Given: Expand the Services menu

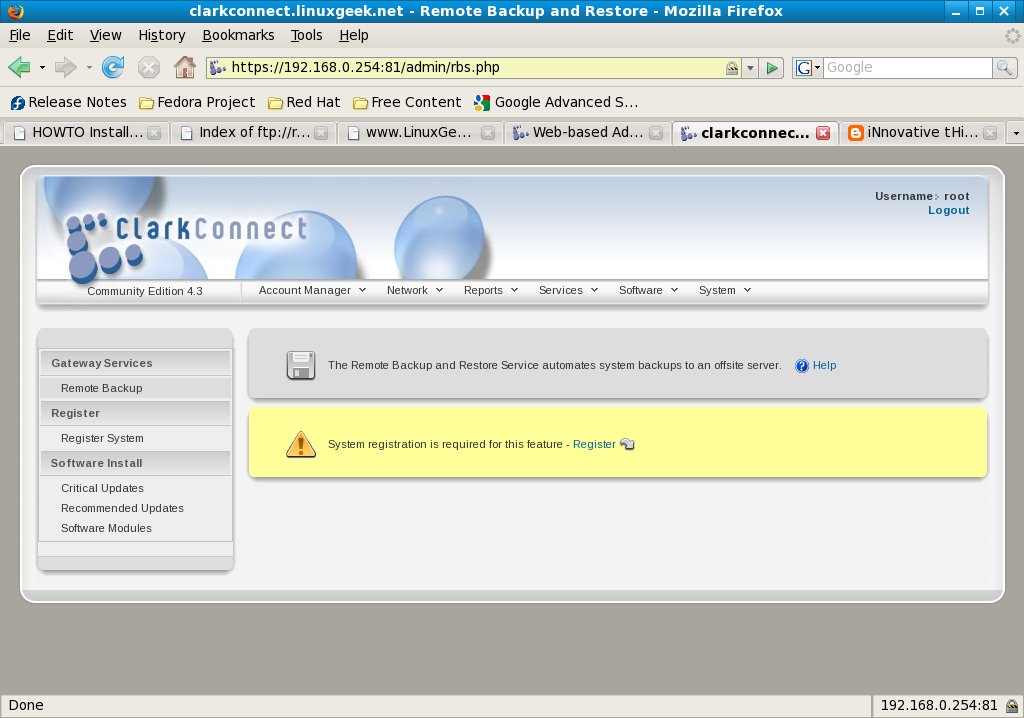Looking at the screenshot, I should 568,290.
